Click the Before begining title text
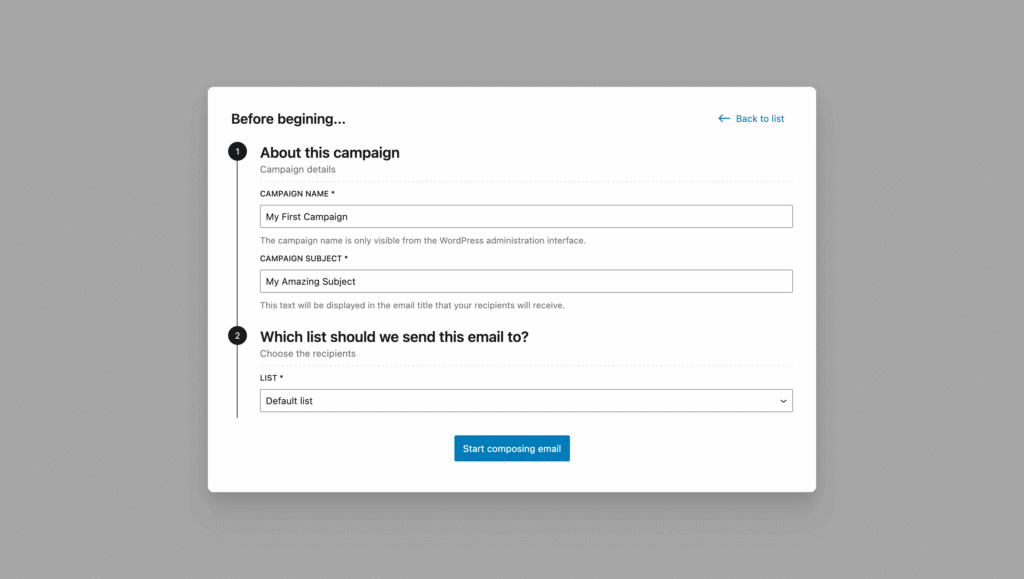Viewport: 1024px width, 579px height. point(288,119)
